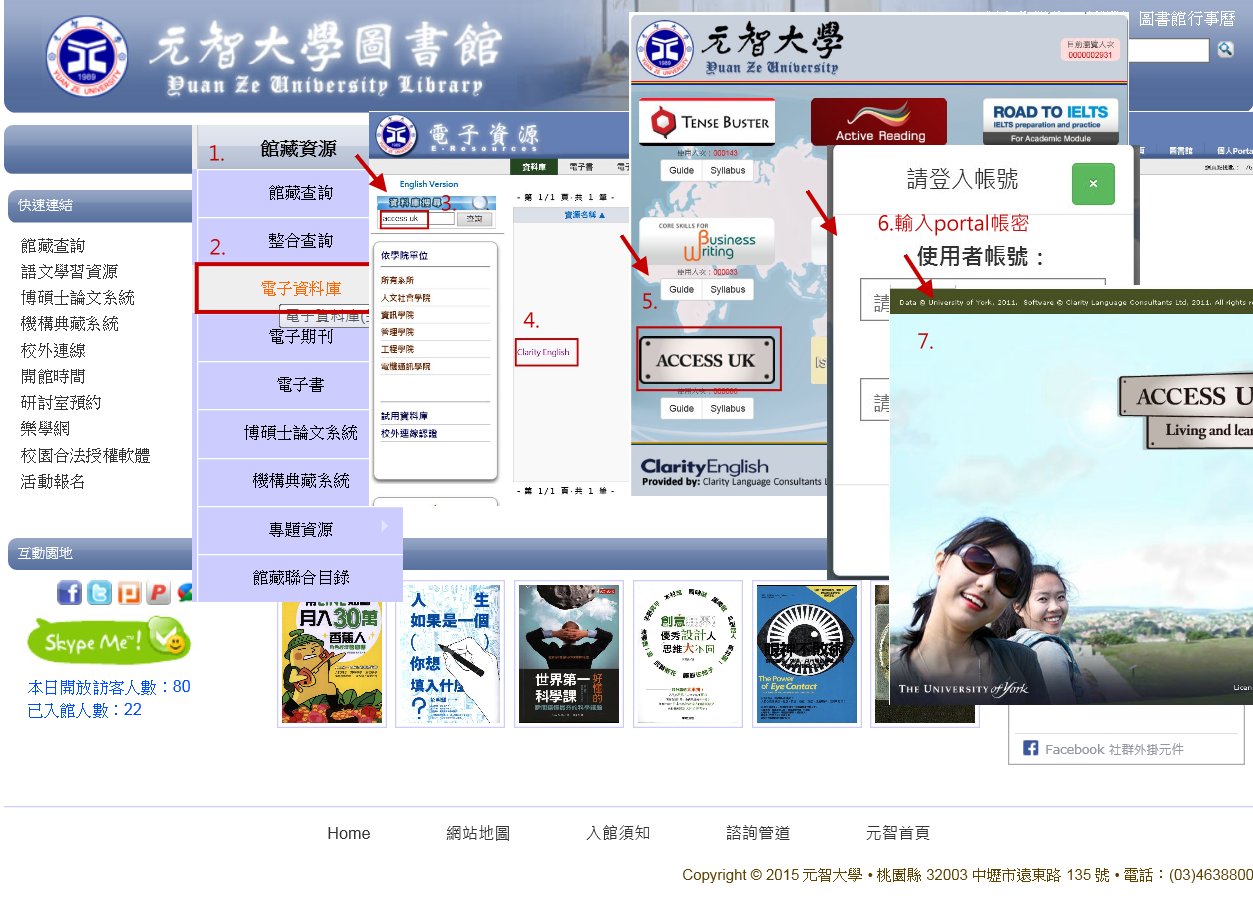Open the 世界第一科學課 book cover
Viewport: 1253px width, 904px height.
(569, 654)
